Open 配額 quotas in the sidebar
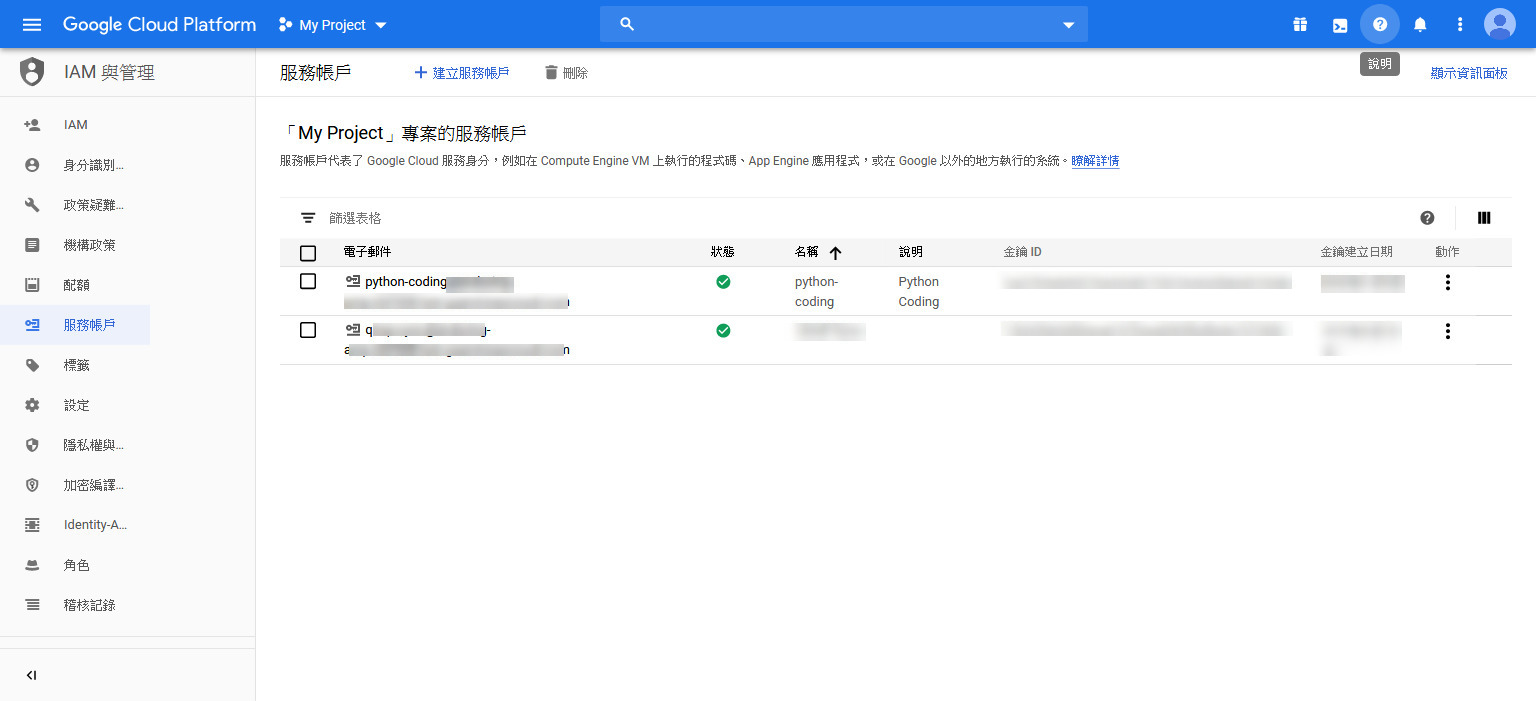Screen dimensions: 1536x701 [x=75, y=285]
